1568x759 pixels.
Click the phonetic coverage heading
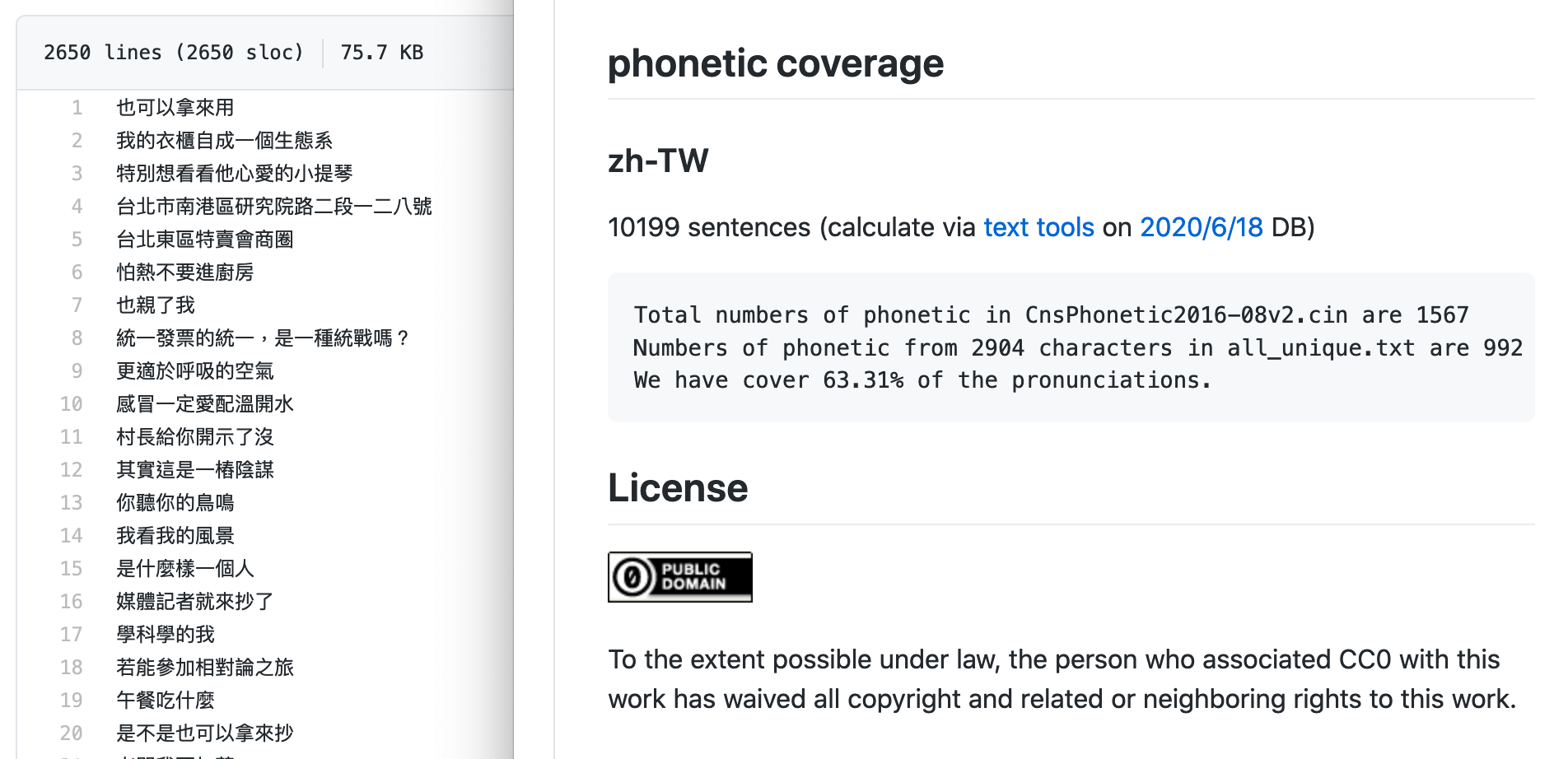(775, 63)
